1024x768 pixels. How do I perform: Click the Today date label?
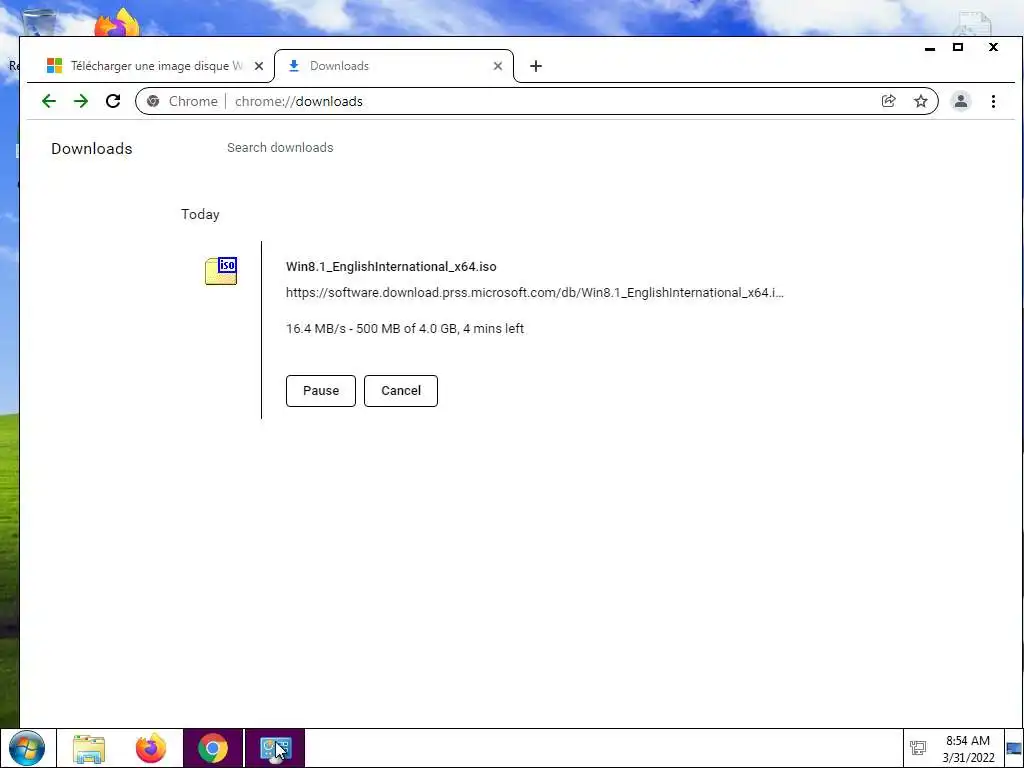pos(200,214)
